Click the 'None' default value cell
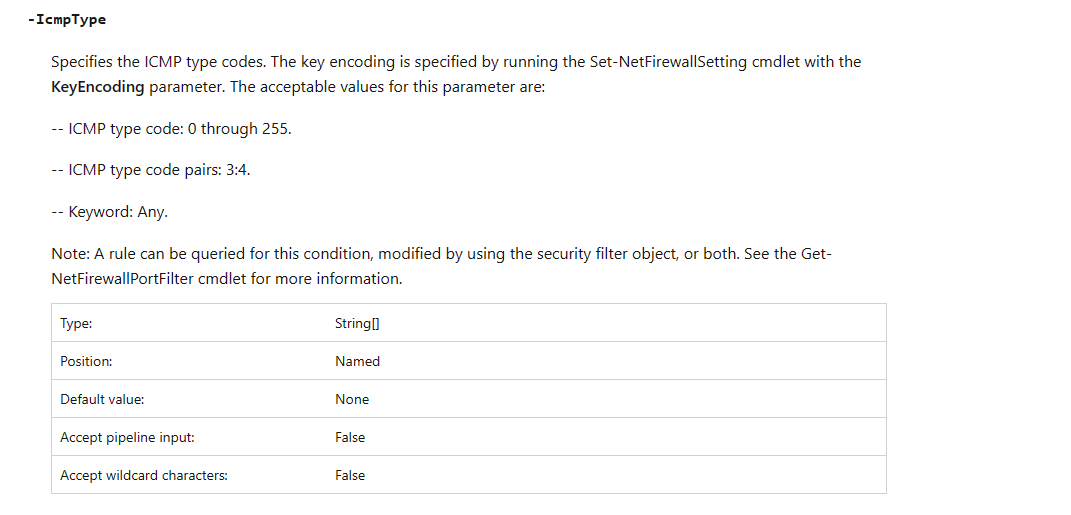 [352, 399]
